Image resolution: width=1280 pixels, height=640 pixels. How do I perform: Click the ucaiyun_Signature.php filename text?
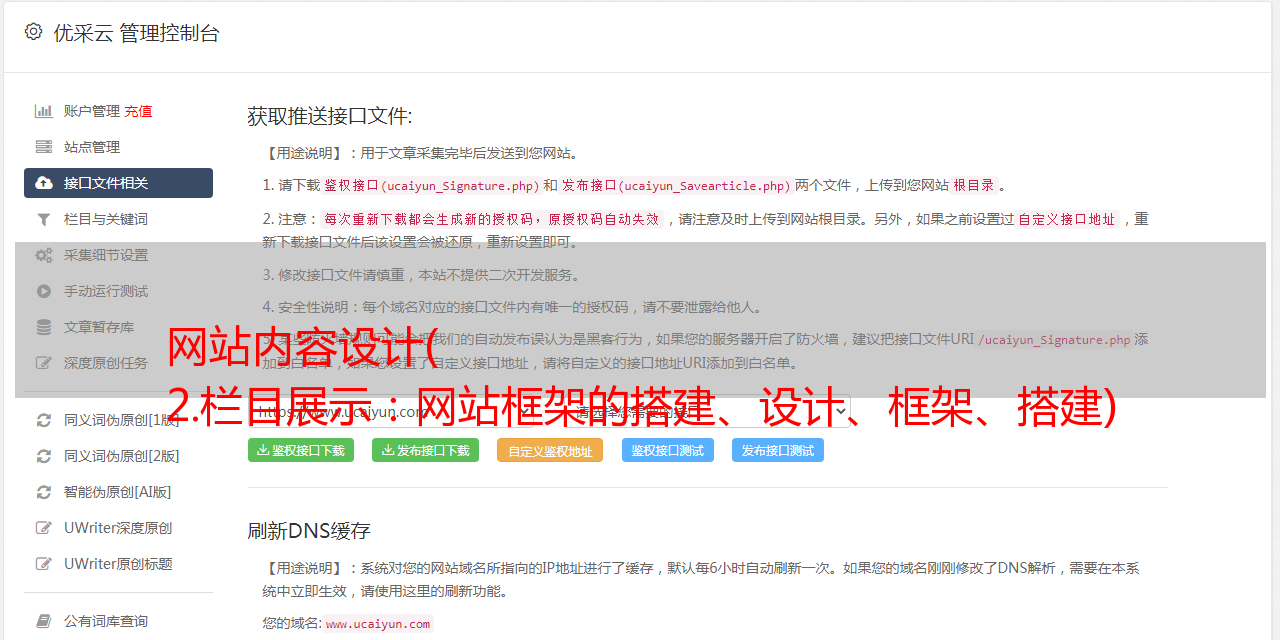coord(460,186)
